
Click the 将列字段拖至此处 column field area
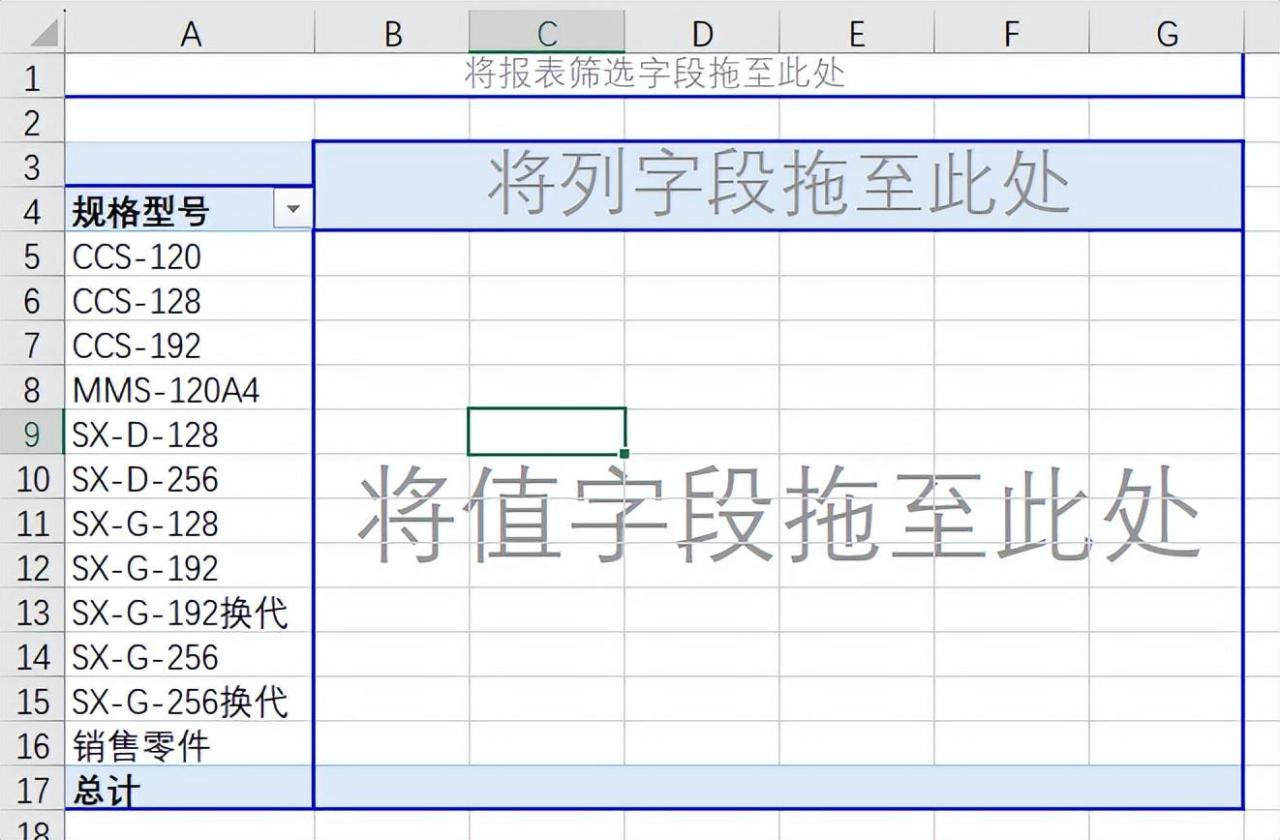pyautogui.click(x=778, y=185)
